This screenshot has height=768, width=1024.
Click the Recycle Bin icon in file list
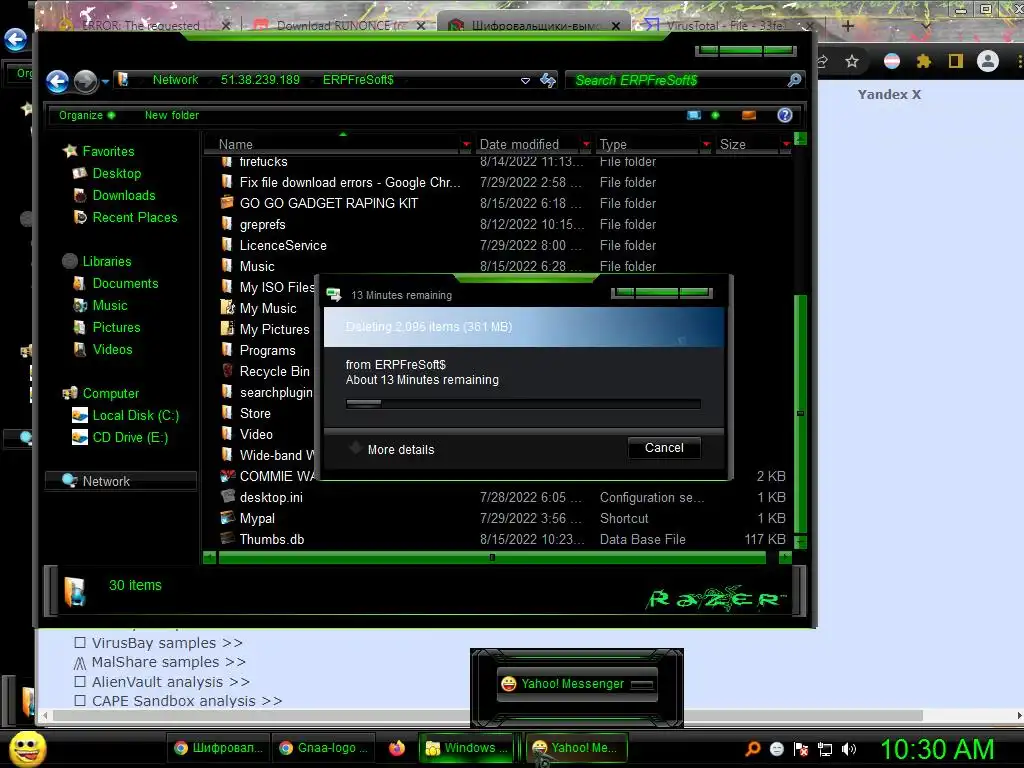click(x=227, y=371)
